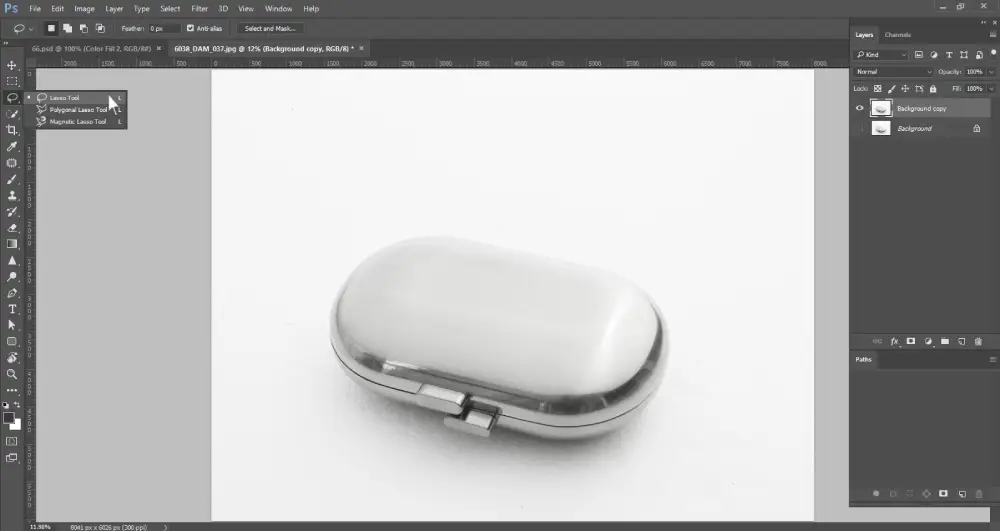Select the Zoom tool
The height and width of the screenshot is (531, 1000).
(x=12, y=374)
